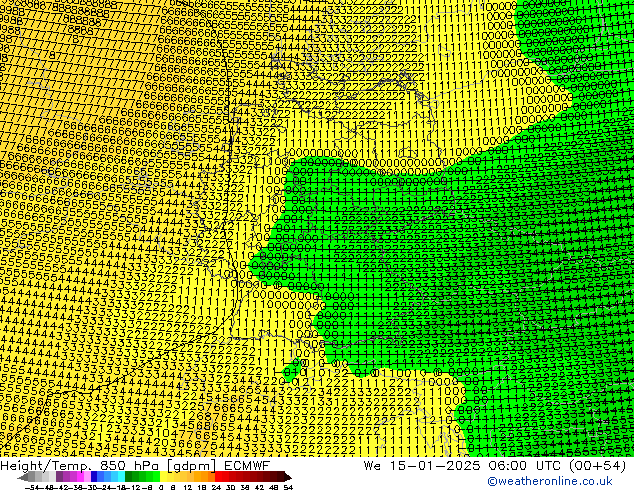Pick the dark blue swatch near -30 on scale

click(94, 477)
